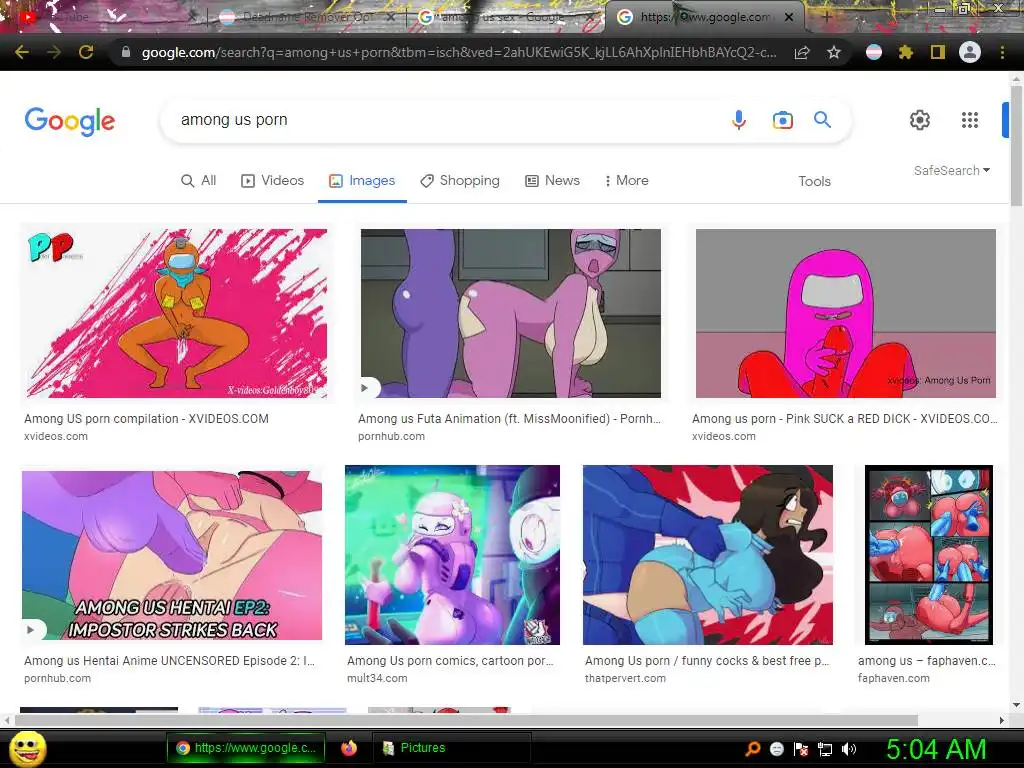Open the Extensions puzzle icon
Screen dimensions: 1024x768
[906, 52]
